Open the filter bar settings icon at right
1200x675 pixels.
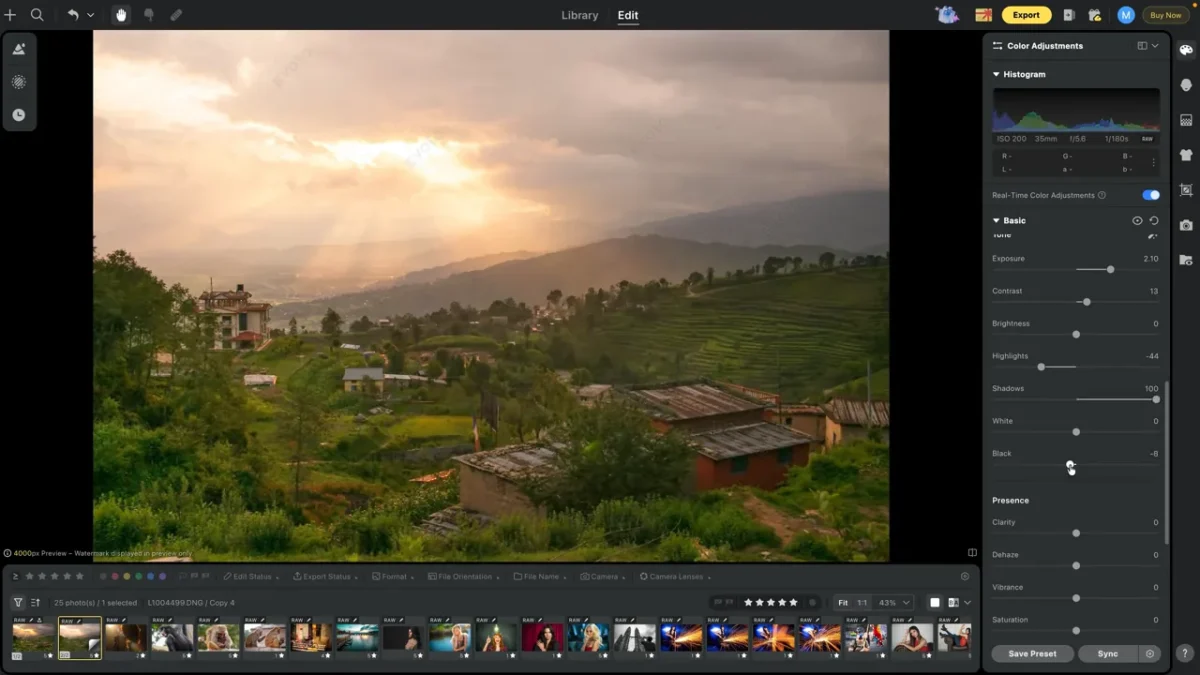pyautogui.click(x=965, y=576)
